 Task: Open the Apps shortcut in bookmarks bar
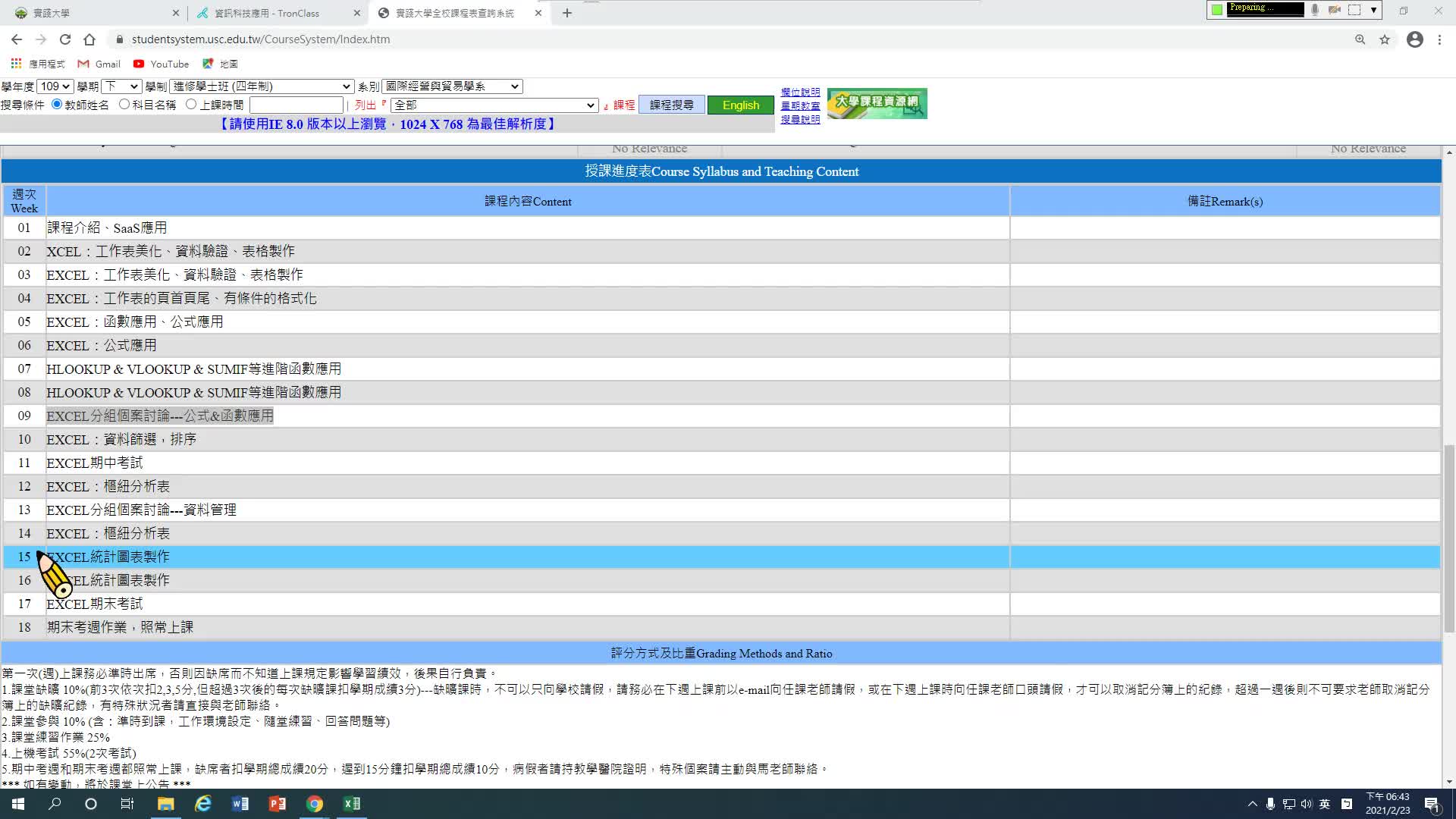click(38, 64)
